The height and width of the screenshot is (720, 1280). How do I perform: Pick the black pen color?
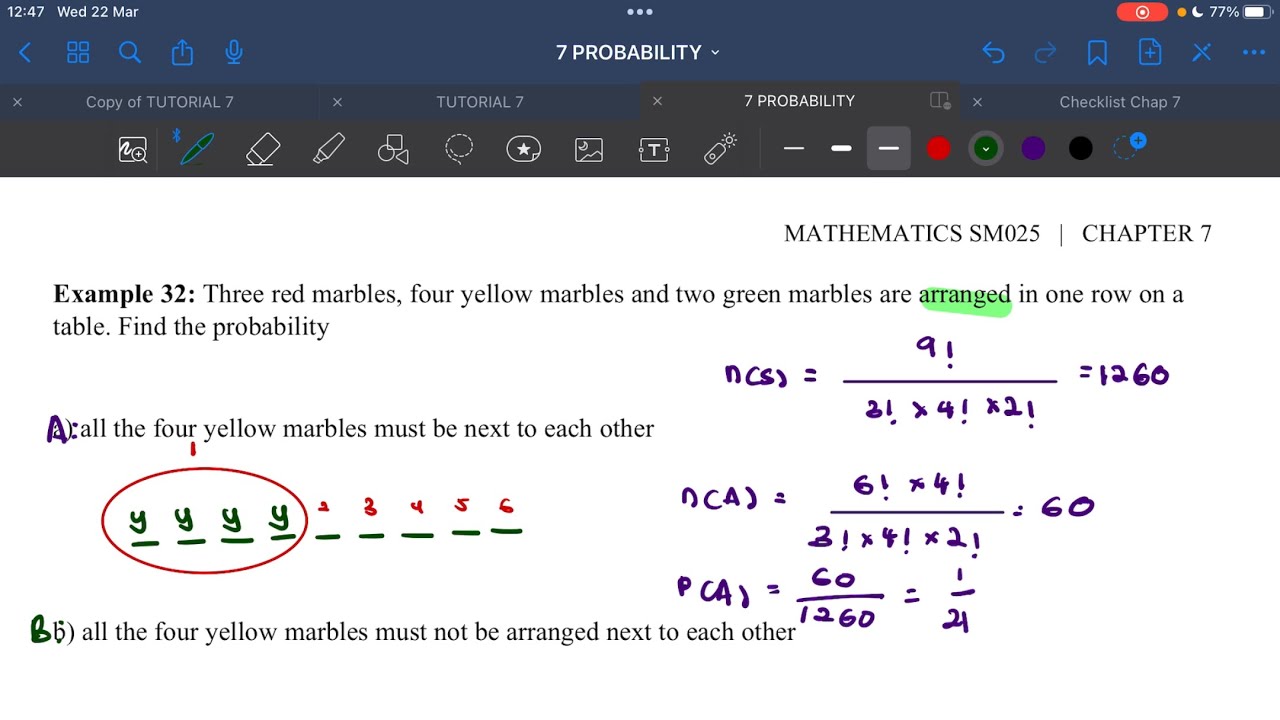tap(1081, 149)
